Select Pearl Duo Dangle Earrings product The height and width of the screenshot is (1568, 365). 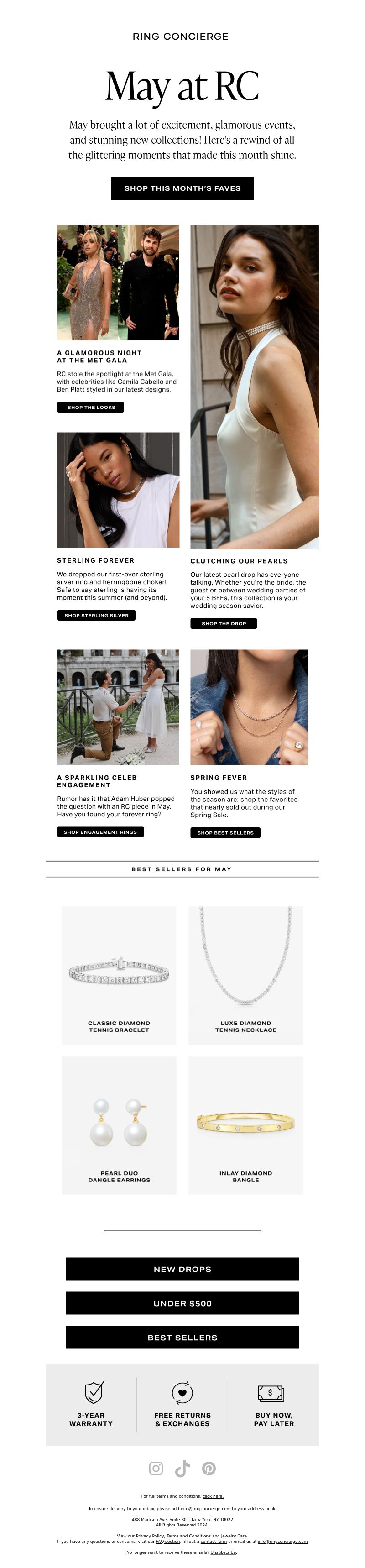[119, 1125]
